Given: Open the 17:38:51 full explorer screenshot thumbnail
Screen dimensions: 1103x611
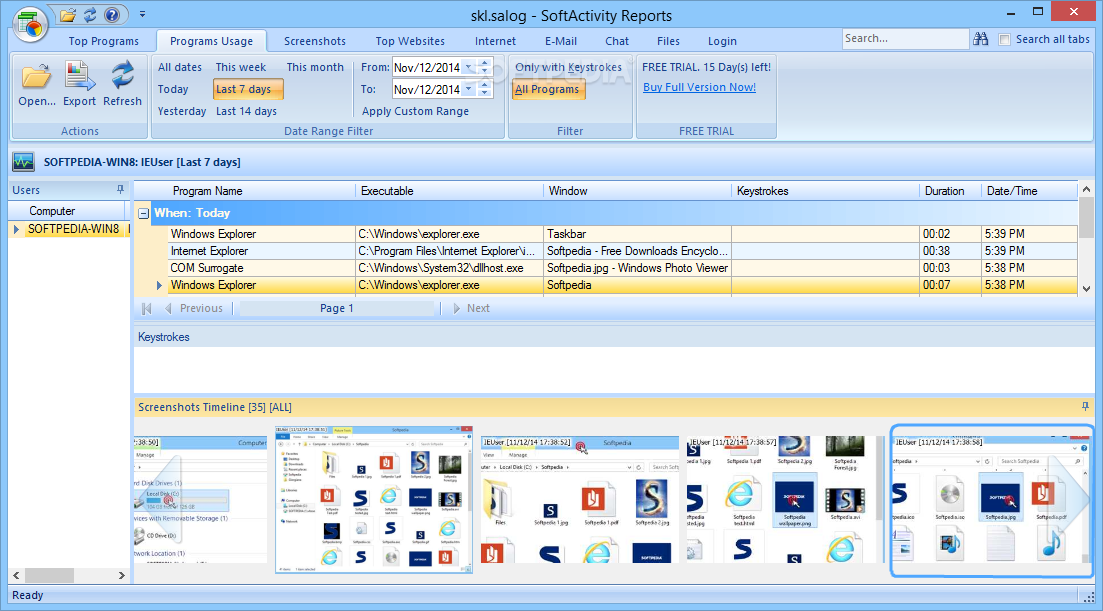Looking at the screenshot, I should (374, 499).
